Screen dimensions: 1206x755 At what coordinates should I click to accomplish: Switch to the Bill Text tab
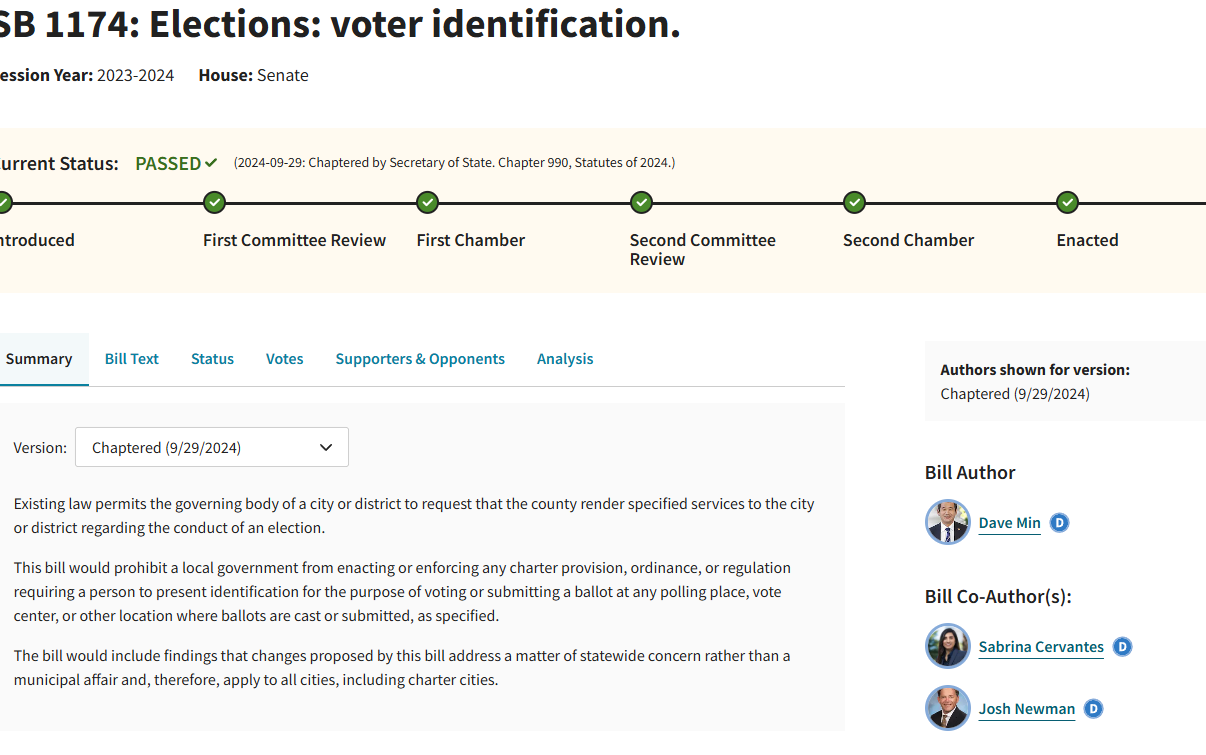pyautogui.click(x=132, y=359)
